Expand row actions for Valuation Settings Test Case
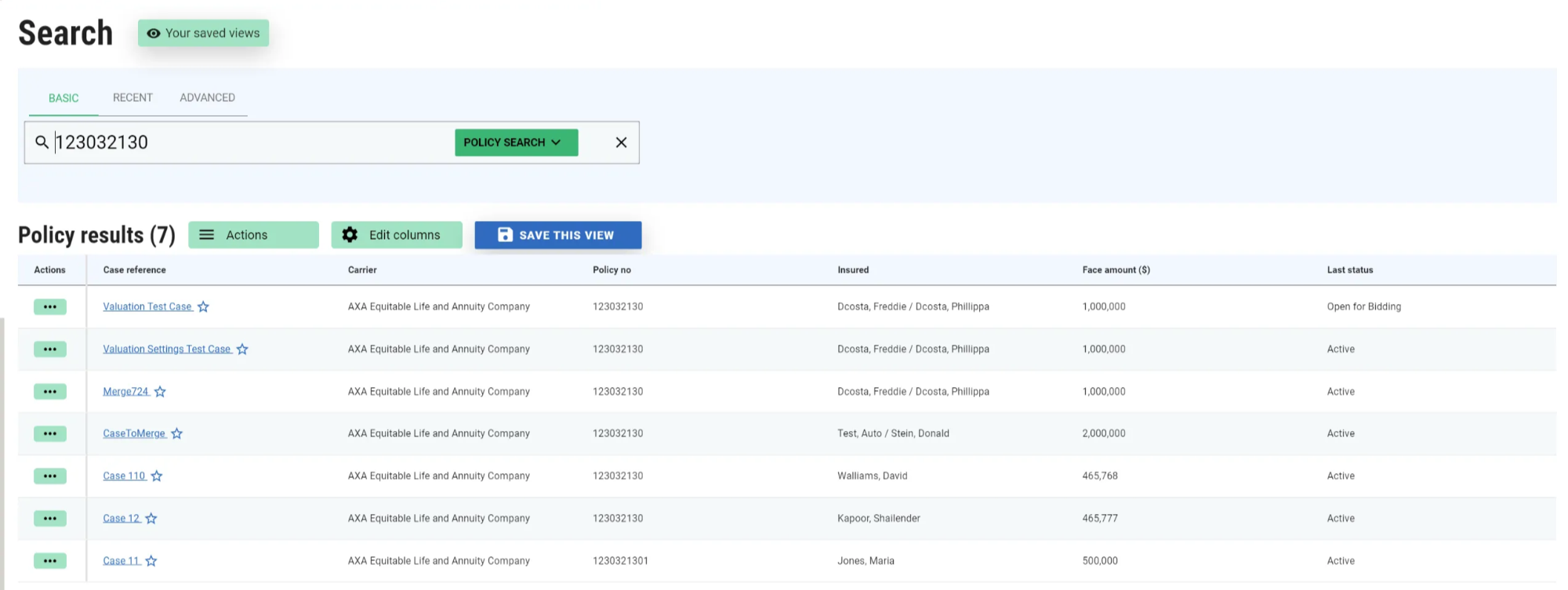The height and width of the screenshot is (590, 1568). pos(50,349)
